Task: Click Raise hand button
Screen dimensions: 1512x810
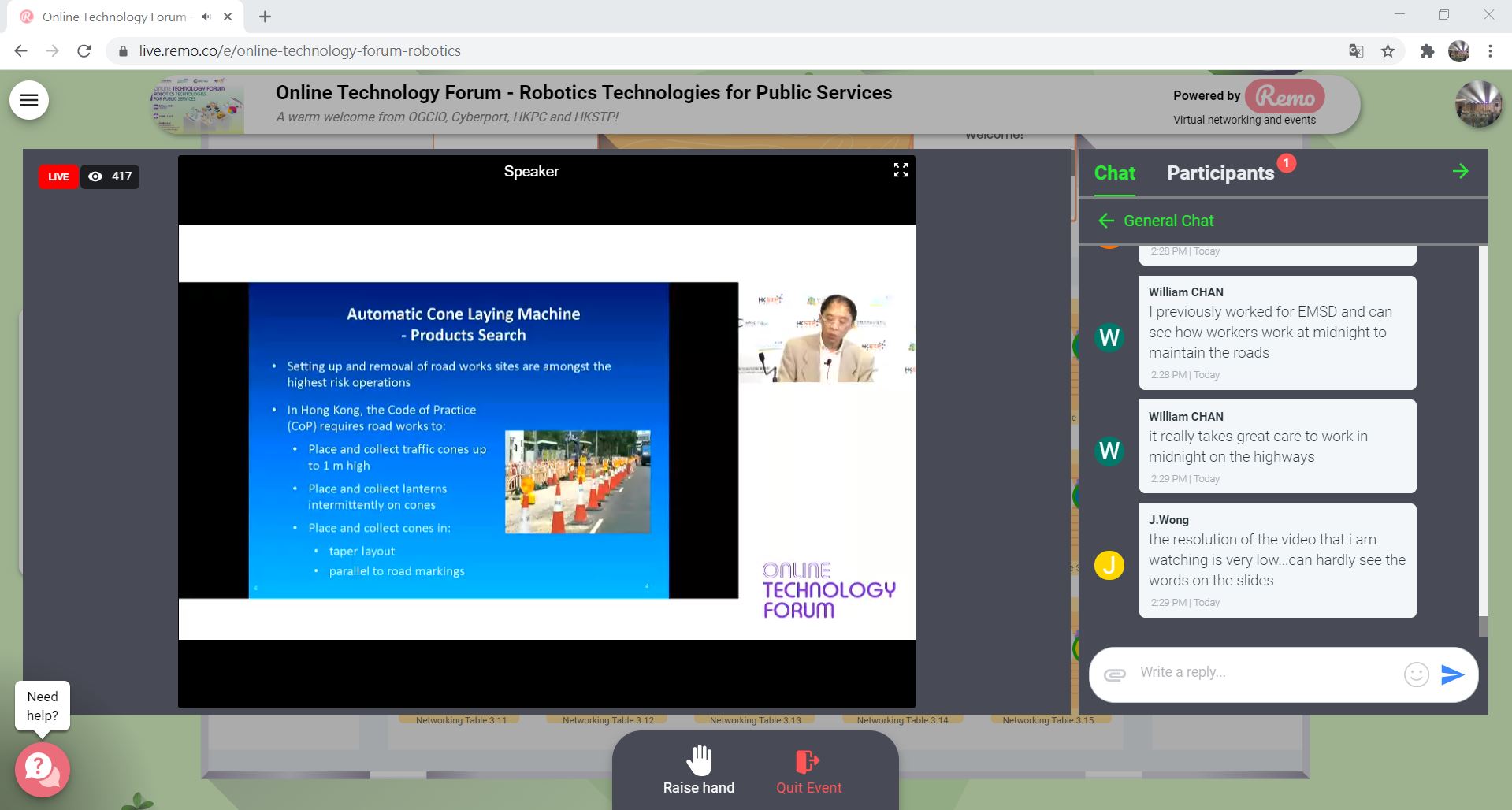Action: pos(698,770)
